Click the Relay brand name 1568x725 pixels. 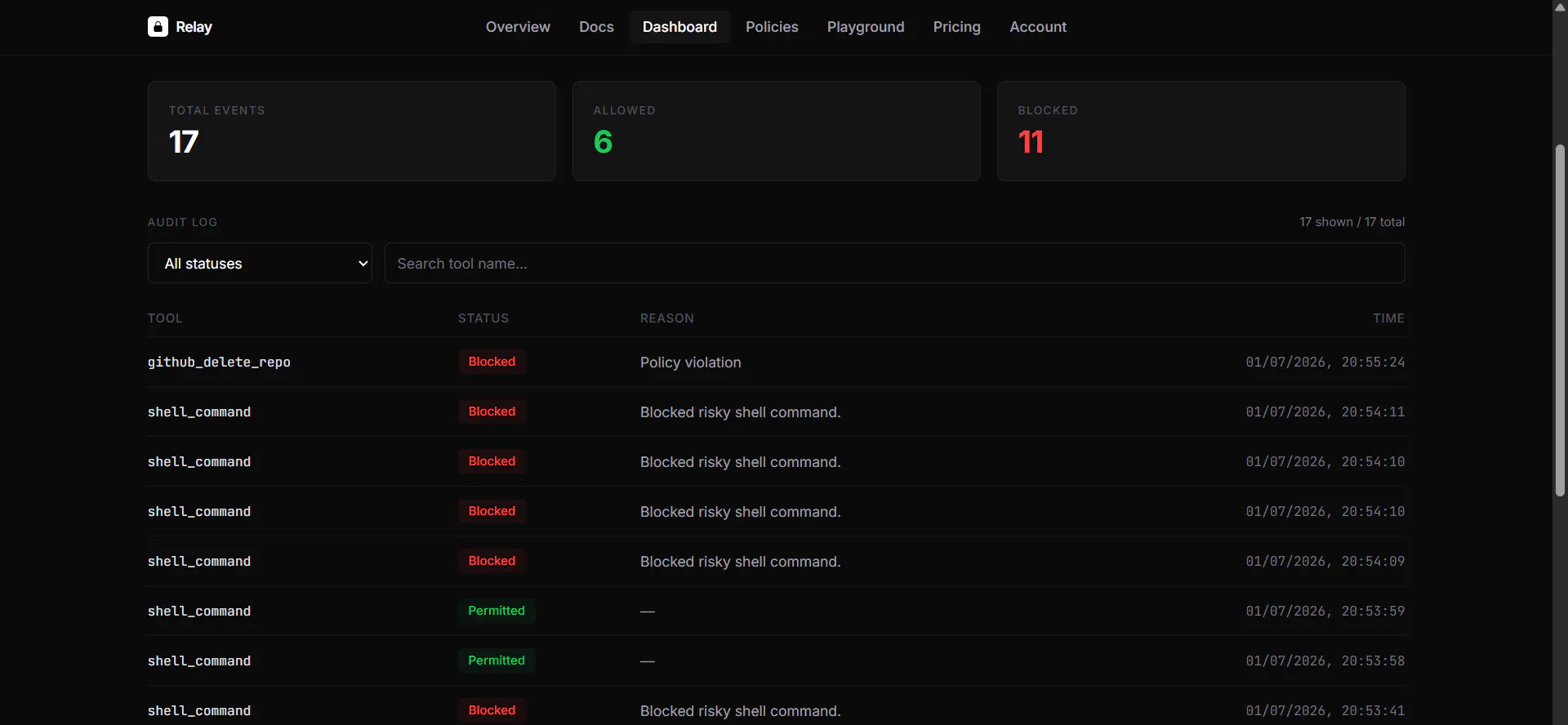pos(194,27)
